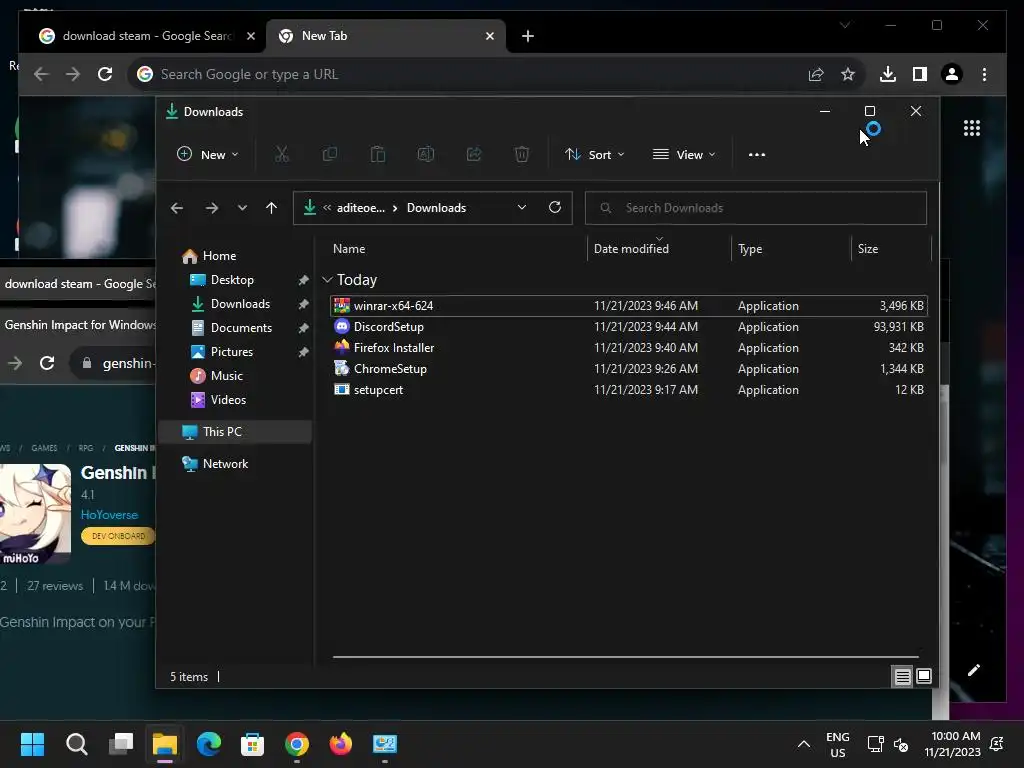Open the Chrome profile avatar
1024x768 pixels.
click(x=952, y=74)
